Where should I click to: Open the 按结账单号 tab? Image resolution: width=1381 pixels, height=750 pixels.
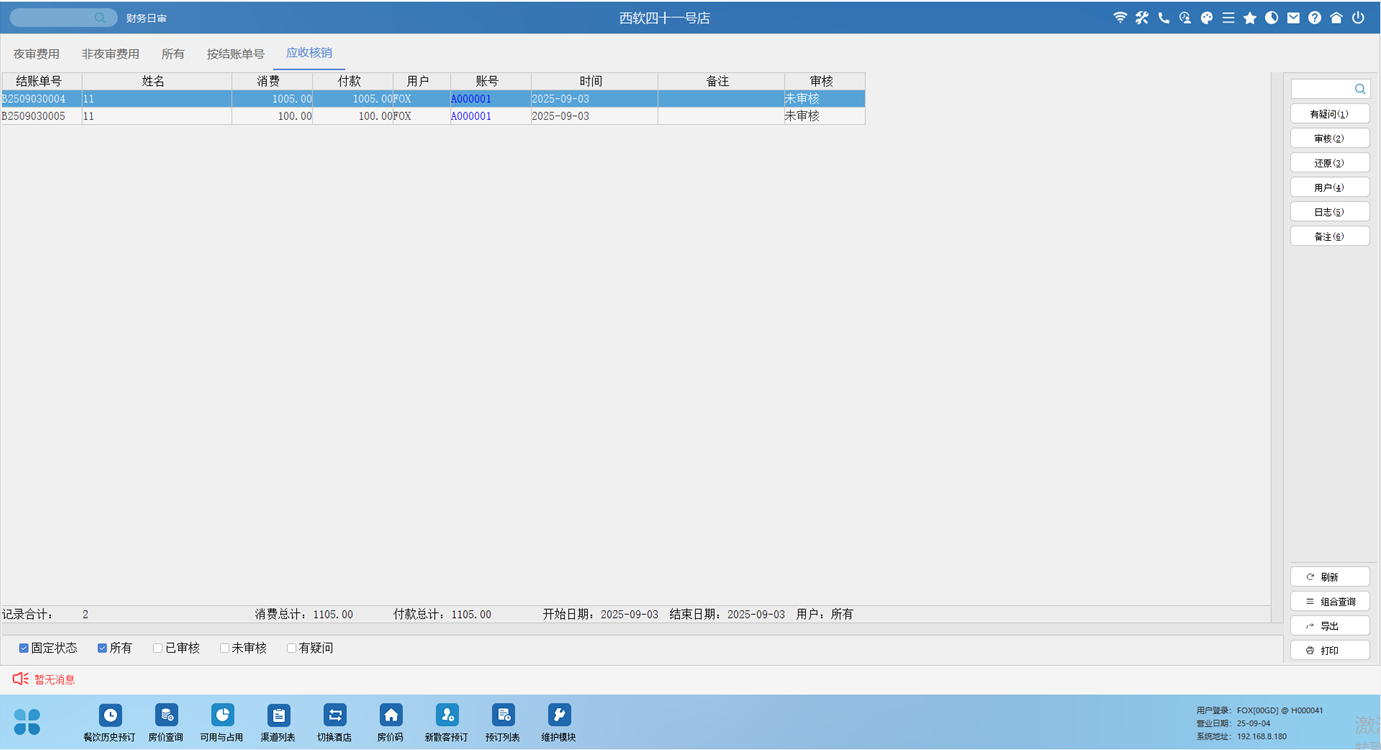coord(235,54)
